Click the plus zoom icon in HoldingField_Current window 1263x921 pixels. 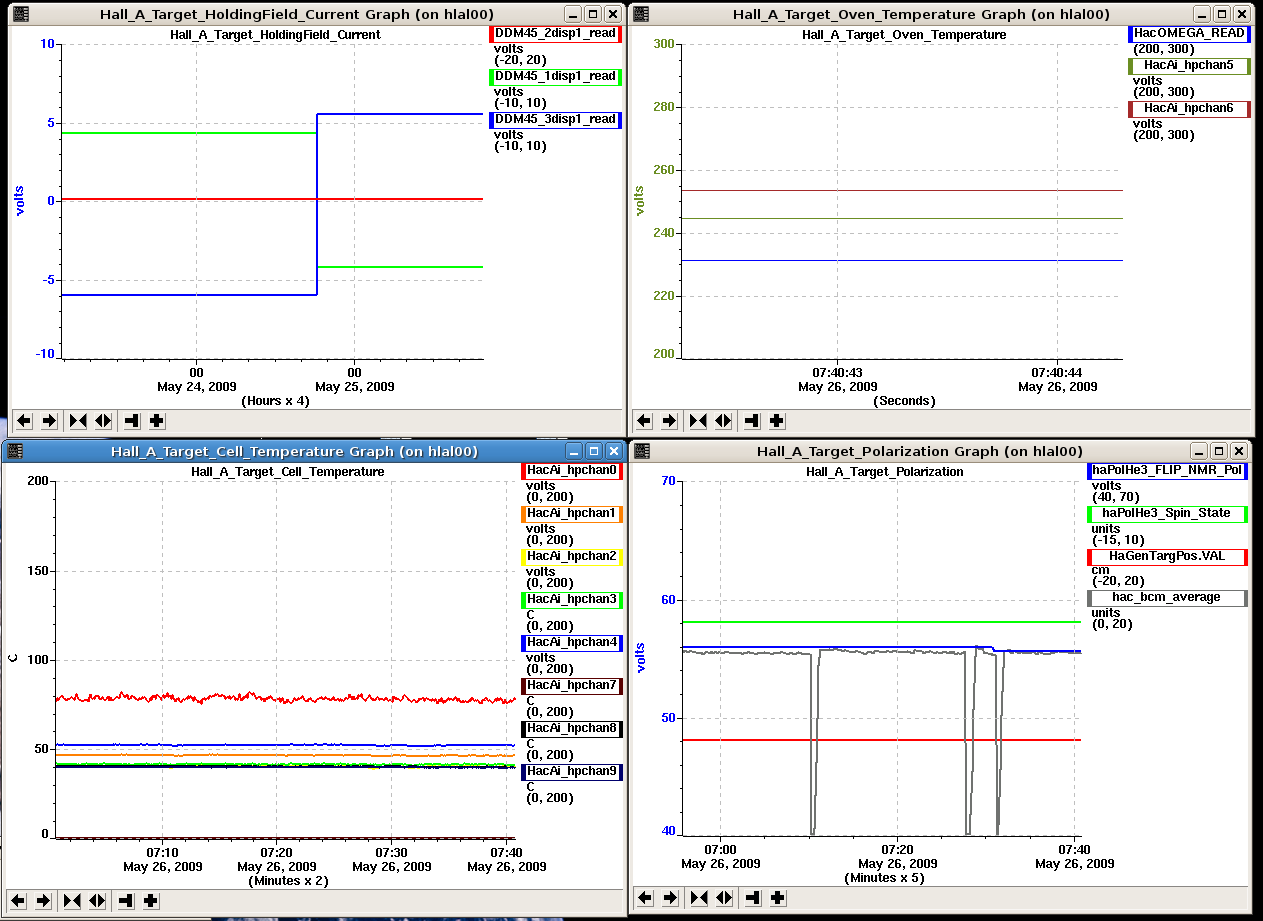[x=157, y=421]
